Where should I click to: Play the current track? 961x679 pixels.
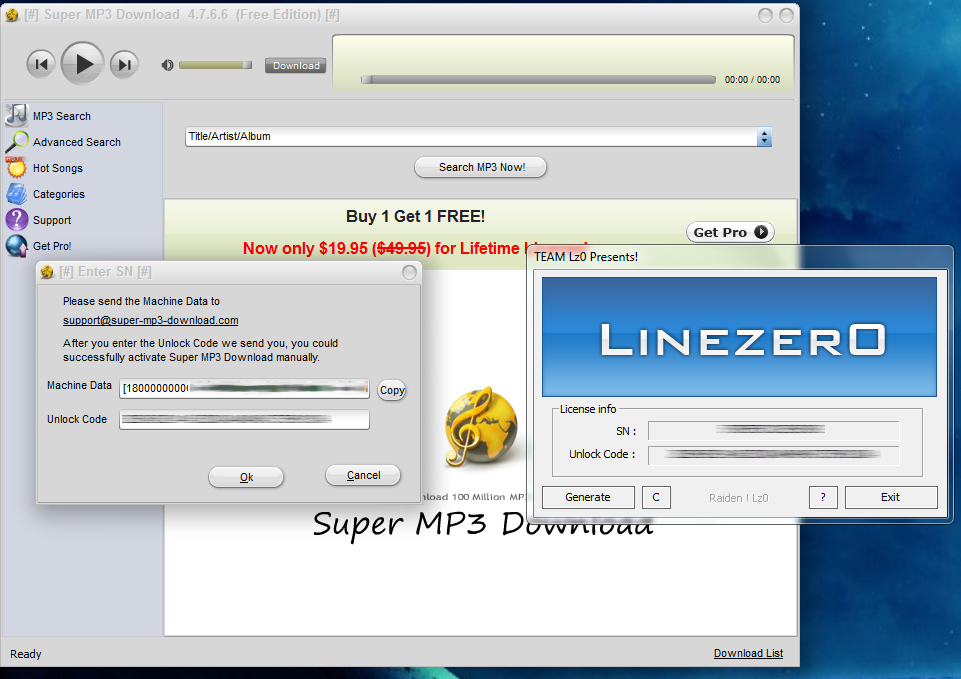82,63
